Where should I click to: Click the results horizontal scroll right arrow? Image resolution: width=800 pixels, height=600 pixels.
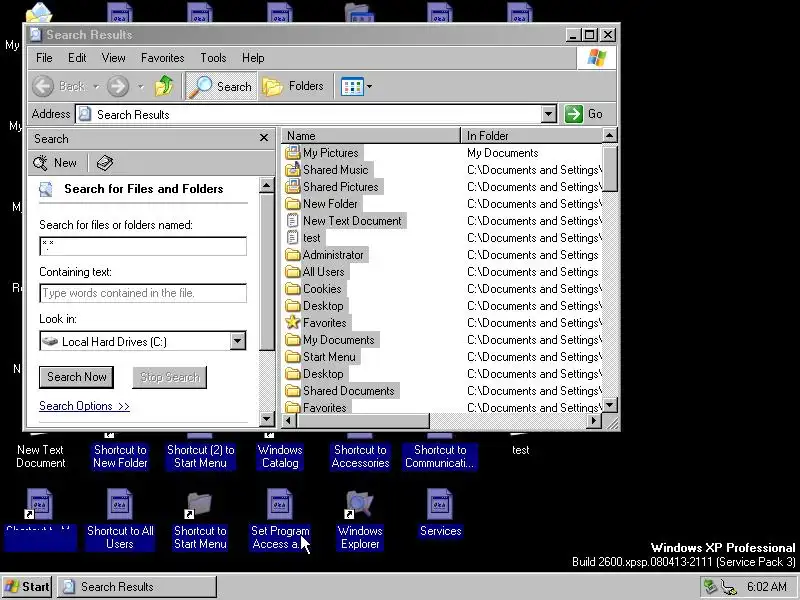[594, 421]
